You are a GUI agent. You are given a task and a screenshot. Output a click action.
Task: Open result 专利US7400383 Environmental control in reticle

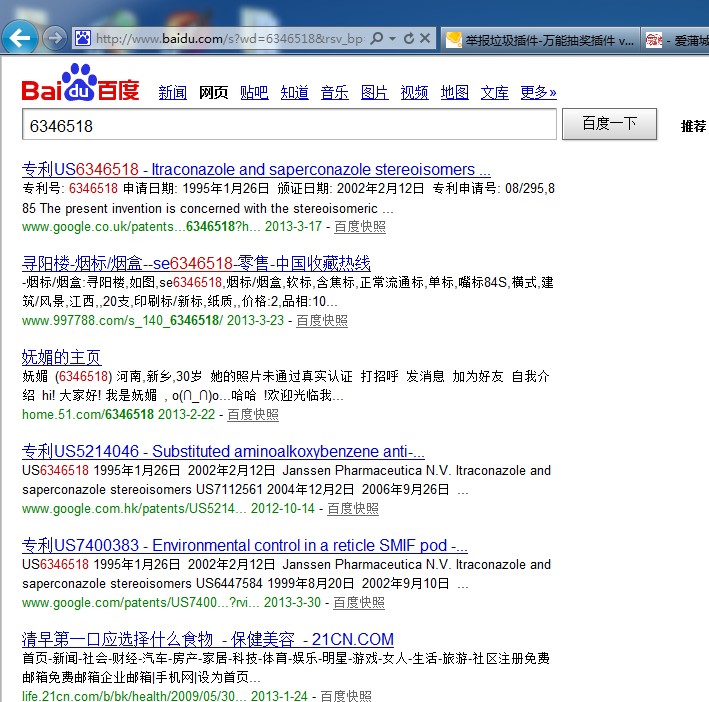pyautogui.click(x=245, y=546)
